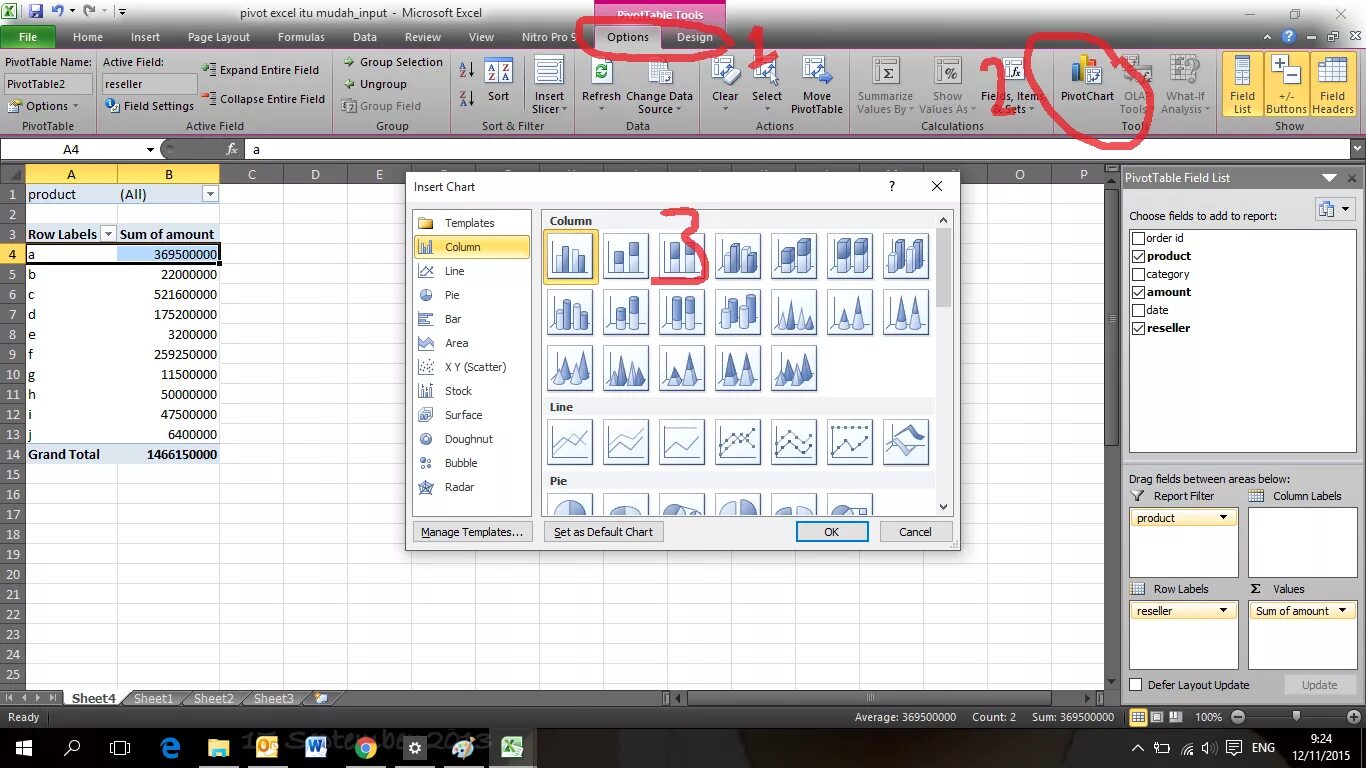Image resolution: width=1366 pixels, height=768 pixels.
Task: Pick the 3-D clustered column thumbnail
Action: click(x=738, y=257)
